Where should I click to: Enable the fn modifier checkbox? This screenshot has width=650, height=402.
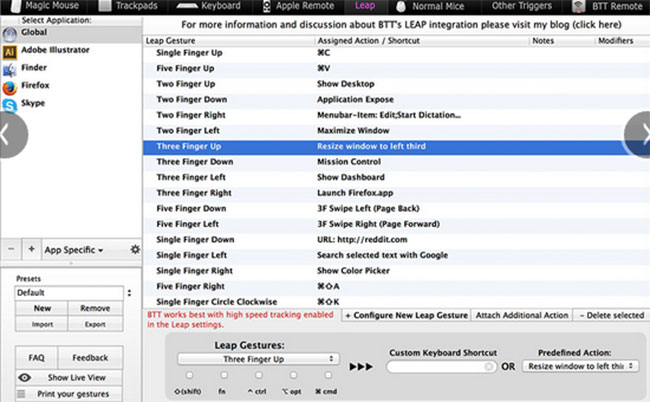[x=224, y=375]
